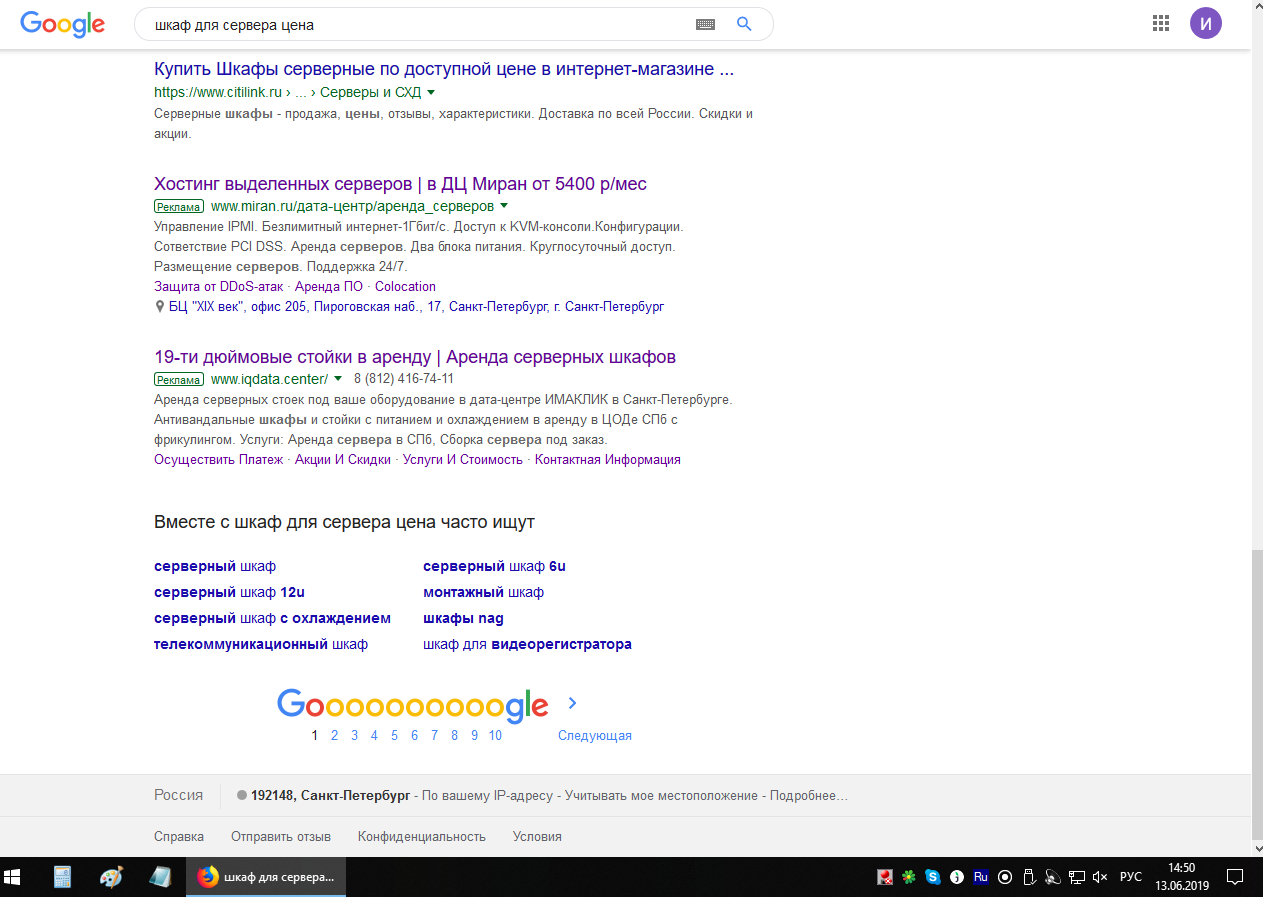Click the taskbar clock showing 14:50
The image size is (1263, 897).
tap(1181, 877)
